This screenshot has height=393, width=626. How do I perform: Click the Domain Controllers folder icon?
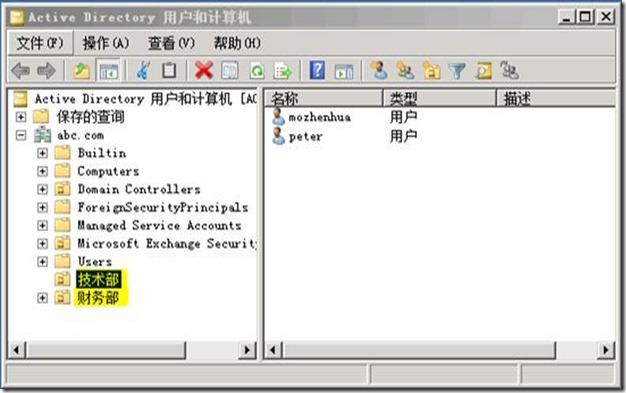tap(62, 189)
